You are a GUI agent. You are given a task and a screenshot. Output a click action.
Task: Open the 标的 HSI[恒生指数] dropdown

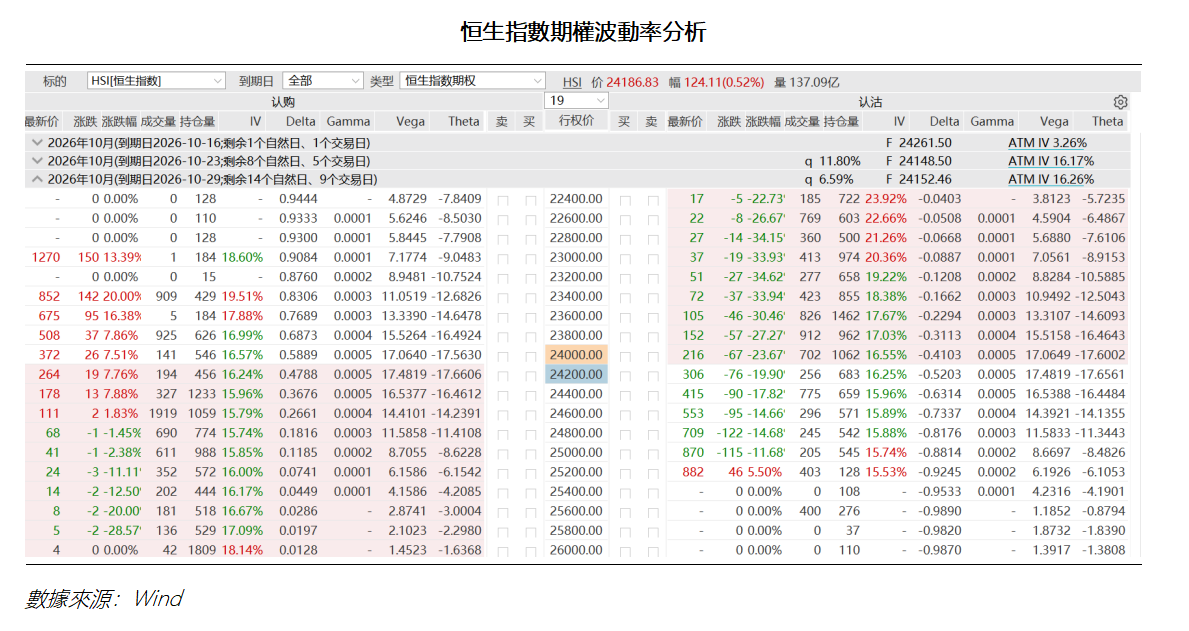pyautogui.click(x=155, y=81)
